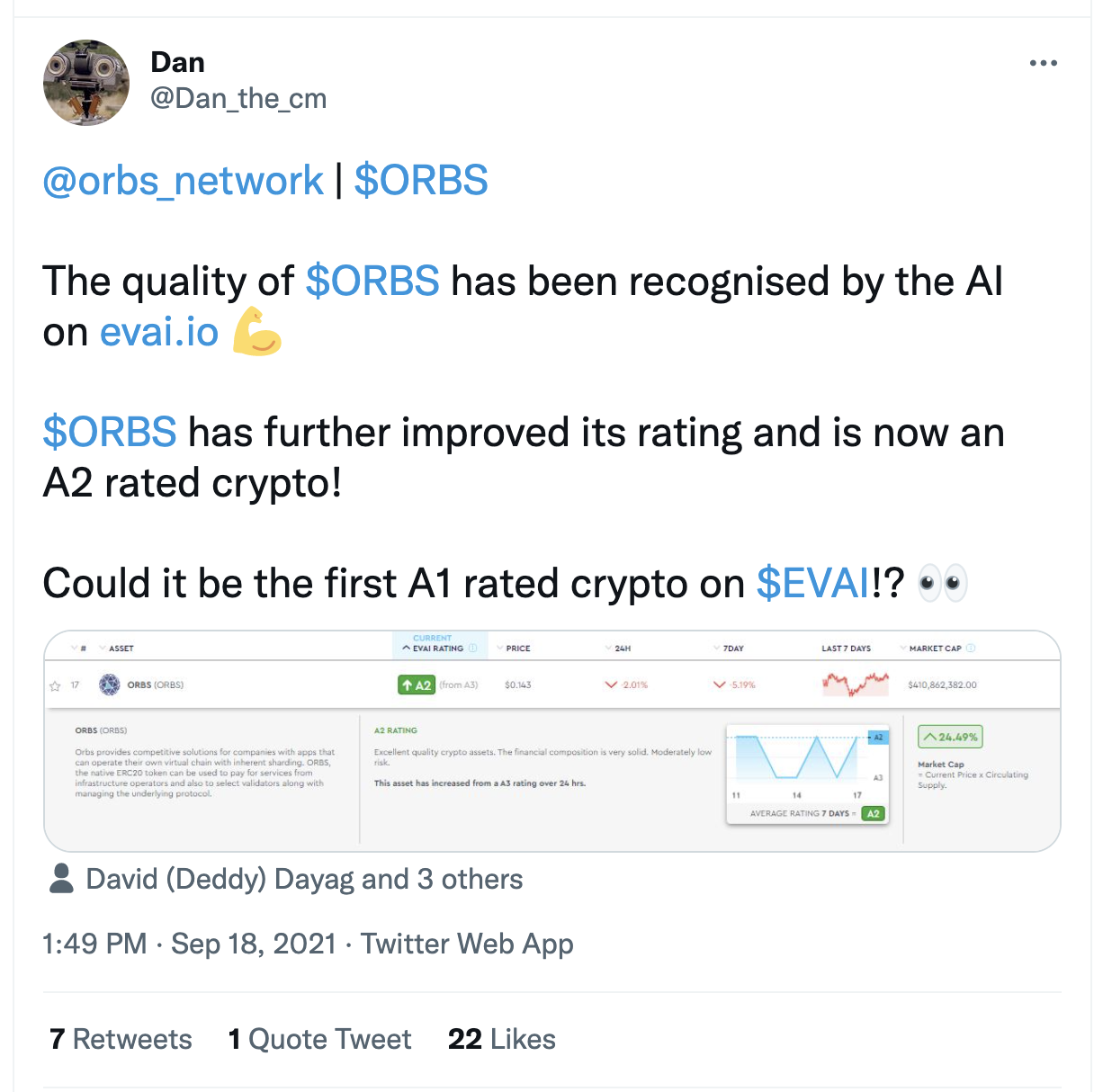Click the last 7 days sparkline chart

click(x=855, y=685)
